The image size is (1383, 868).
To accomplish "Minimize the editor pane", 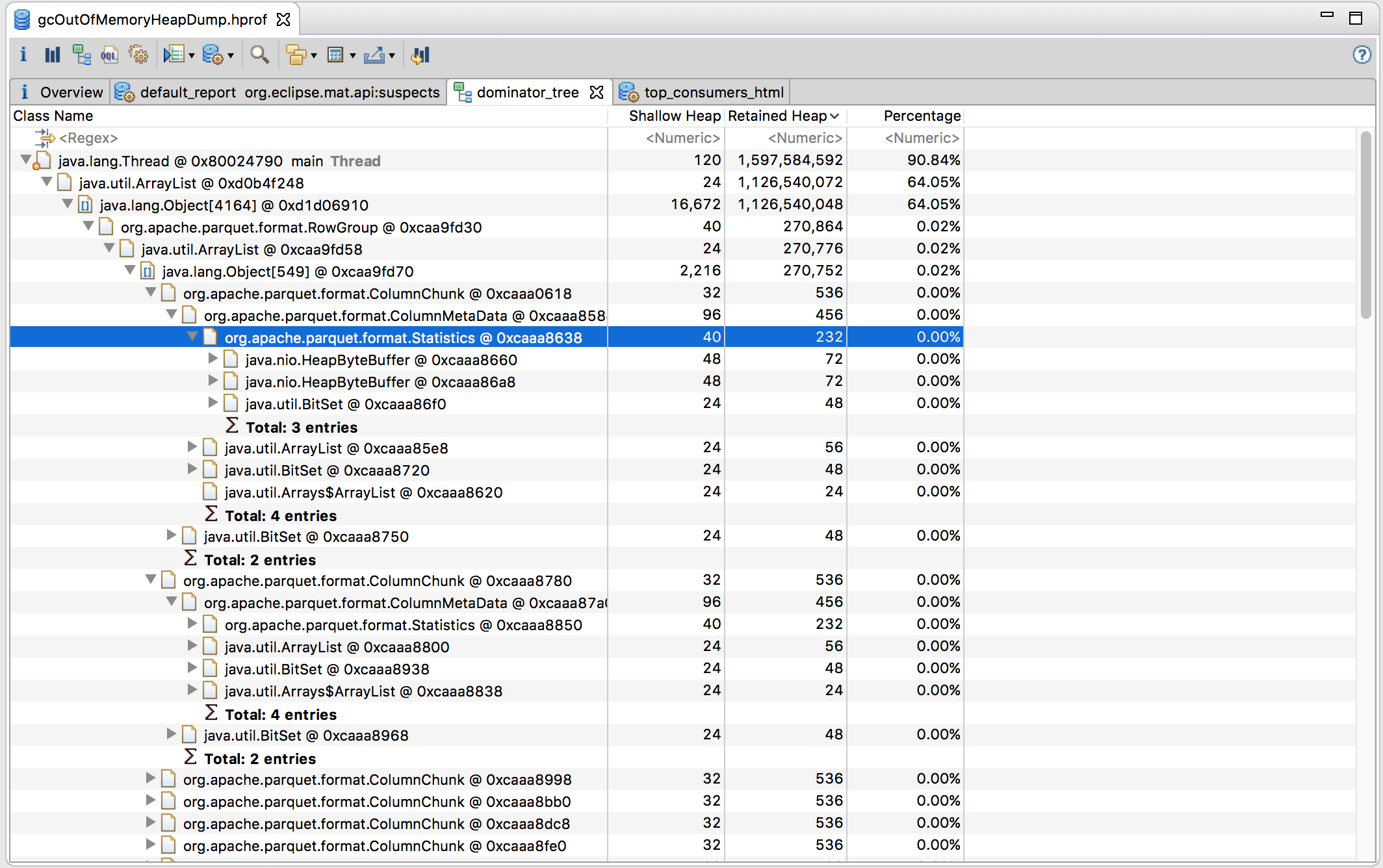I will [x=1327, y=15].
